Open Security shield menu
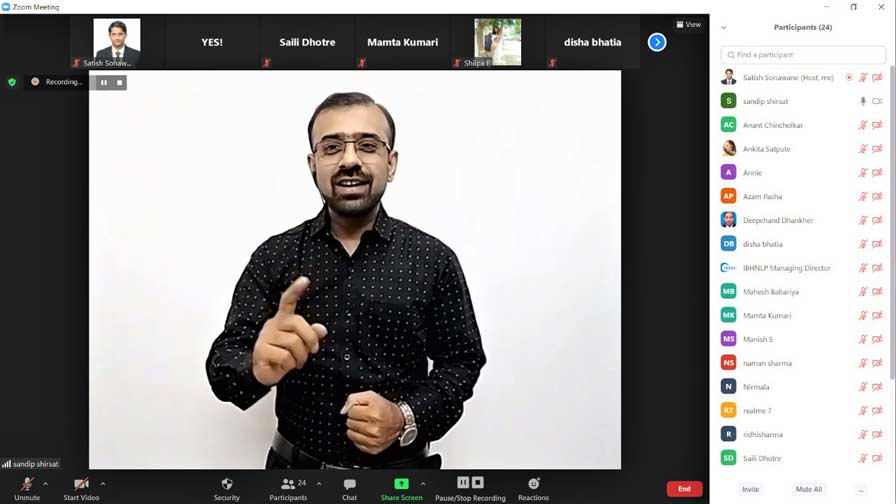The image size is (896, 504). [227, 489]
